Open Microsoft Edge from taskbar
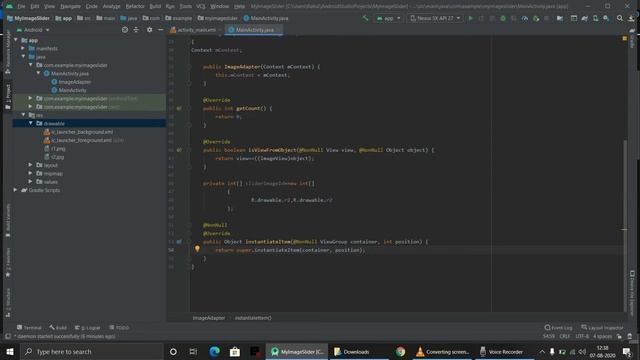The image size is (640, 360). (214, 351)
